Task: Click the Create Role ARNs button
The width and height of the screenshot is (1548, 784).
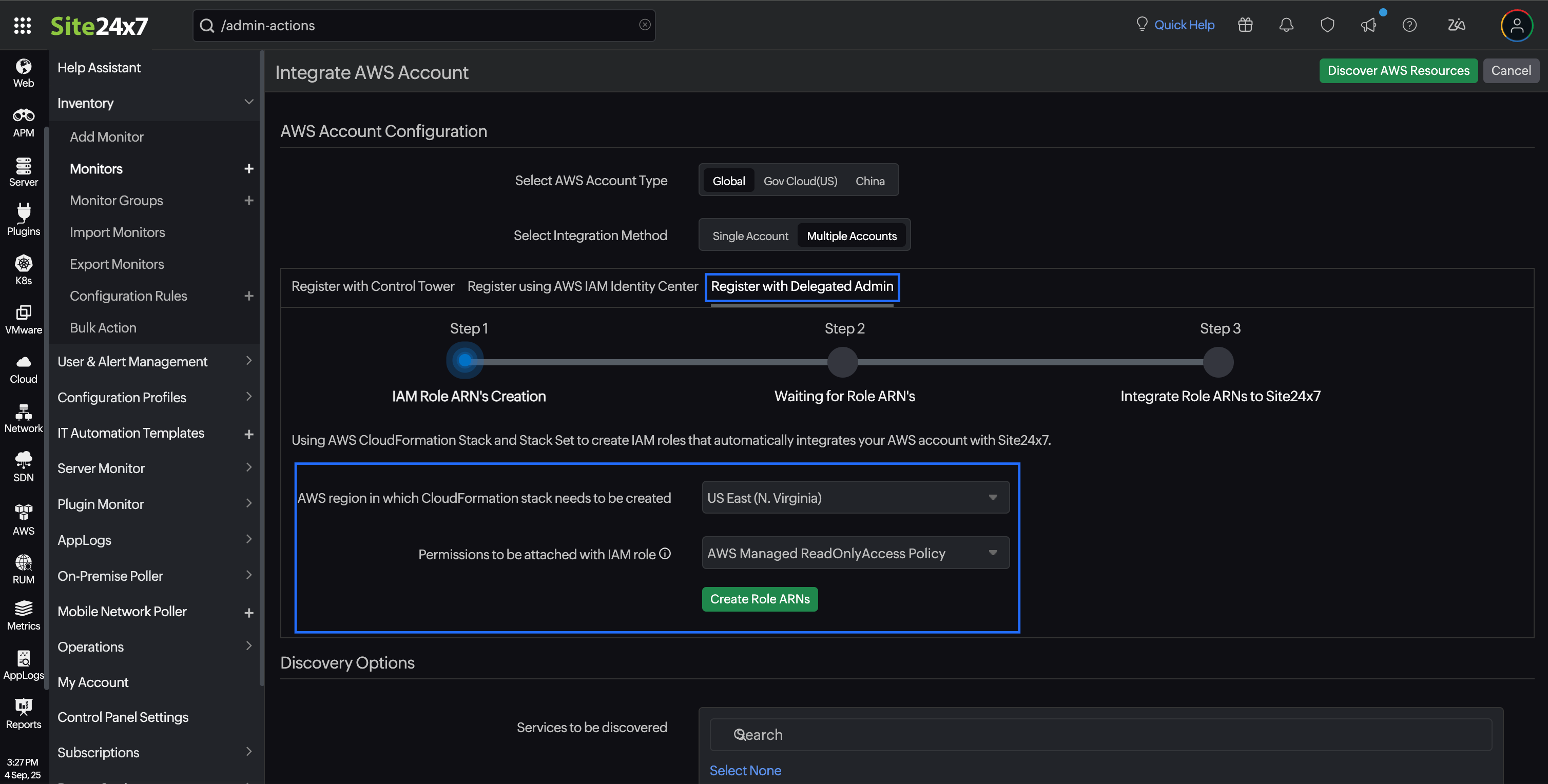Action: pos(760,599)
